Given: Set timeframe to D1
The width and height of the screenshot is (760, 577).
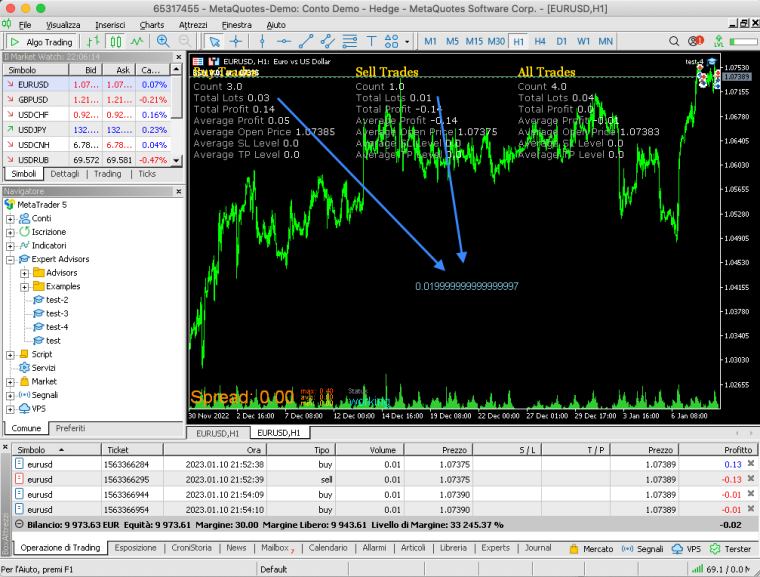Looking at the screenshot, I should coord(562,42).
